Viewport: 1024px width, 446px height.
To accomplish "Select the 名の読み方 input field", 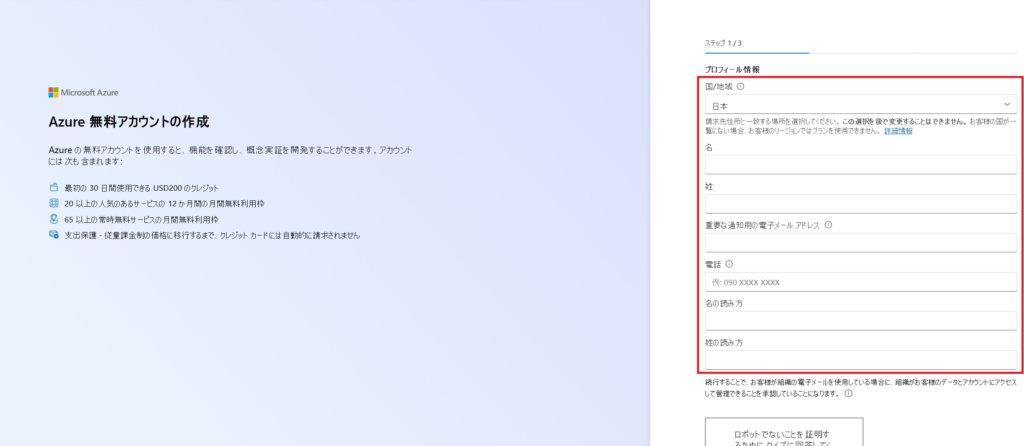I will (860, 321).
